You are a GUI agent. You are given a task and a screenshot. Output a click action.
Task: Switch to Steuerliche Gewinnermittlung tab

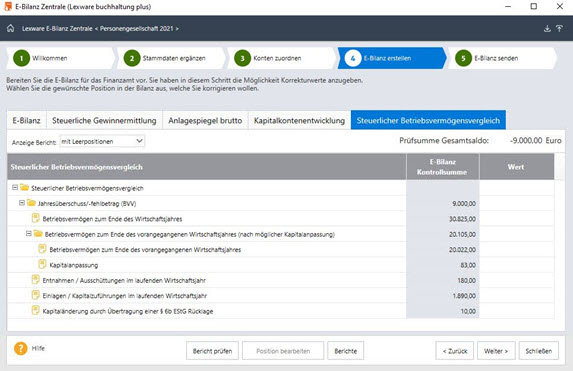click(x=104, y=121)
